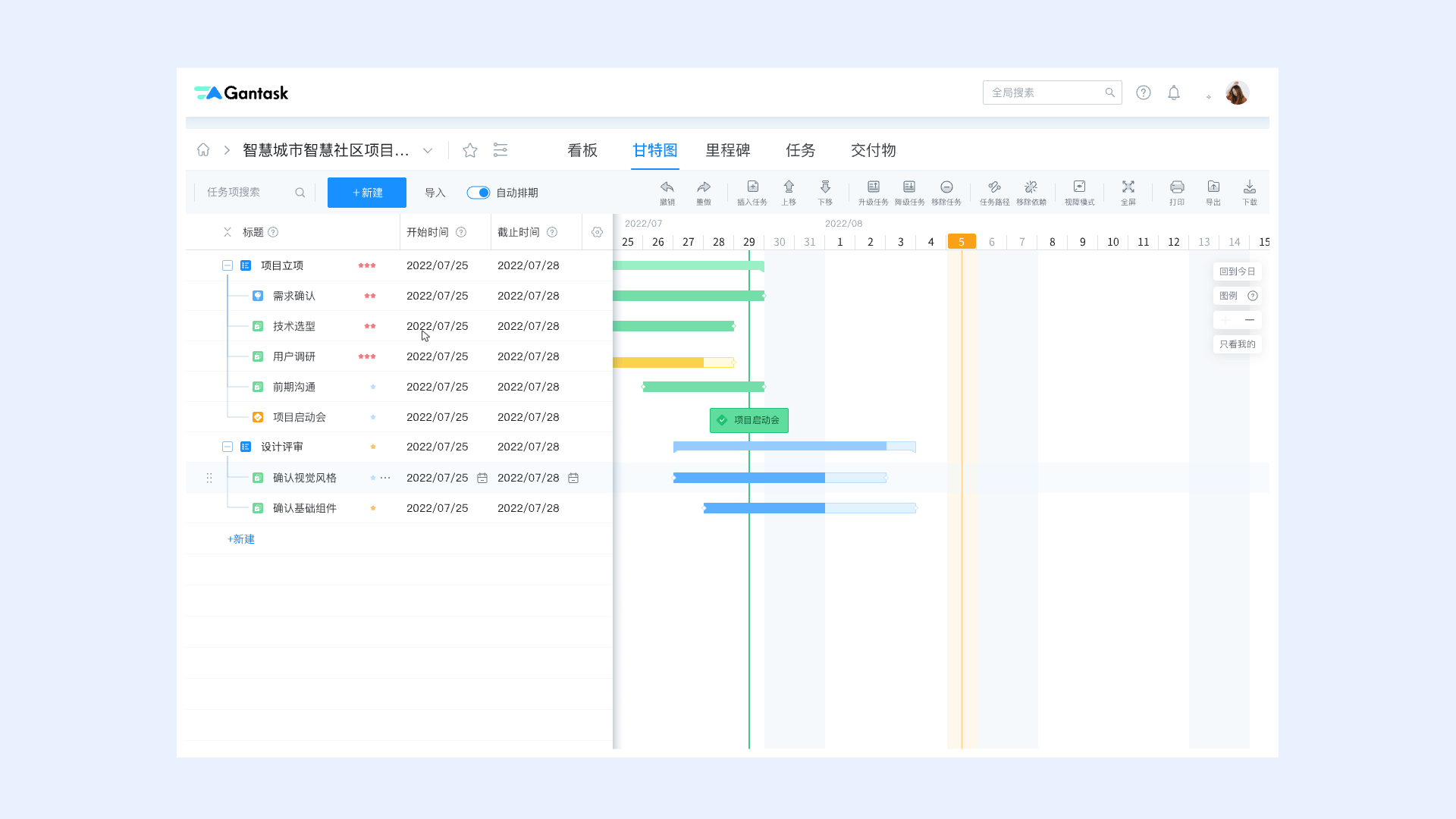Click the 全屏 fullscreen icon

coord(1128,187)
